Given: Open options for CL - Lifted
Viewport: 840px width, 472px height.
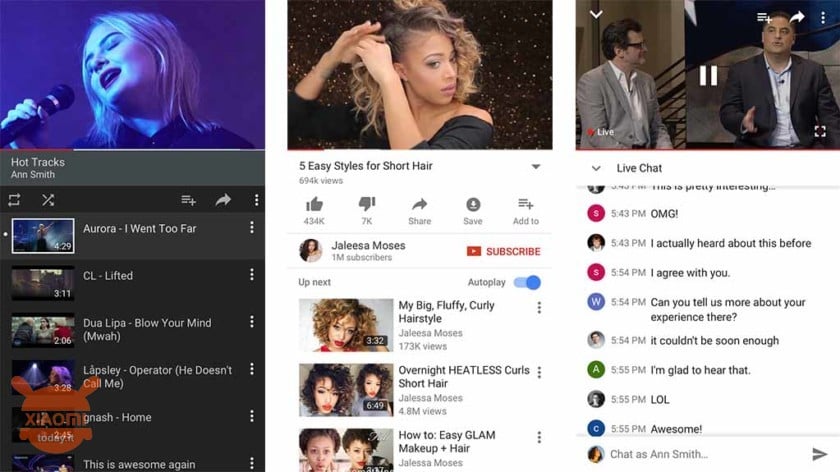Looking at the screenshot, I should pyautogui.click(x=252, y=275).
